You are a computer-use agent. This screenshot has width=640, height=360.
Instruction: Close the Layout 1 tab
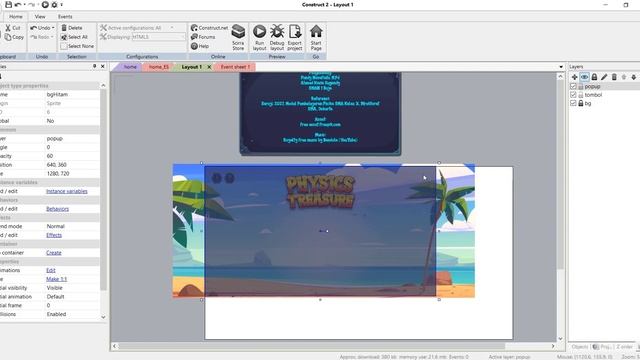pyautogui.click(x=209, y=67)
